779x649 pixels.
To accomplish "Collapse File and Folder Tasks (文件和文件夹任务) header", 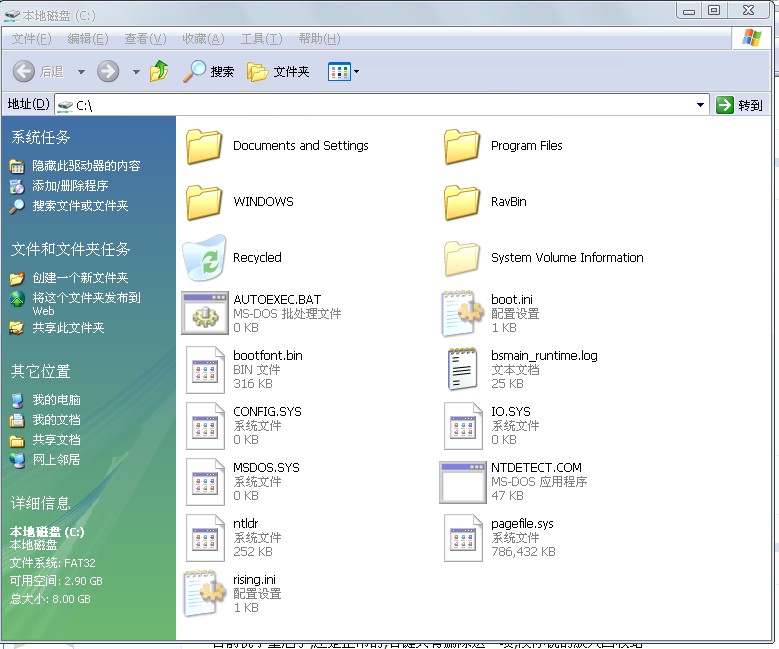I will point(70,249).
